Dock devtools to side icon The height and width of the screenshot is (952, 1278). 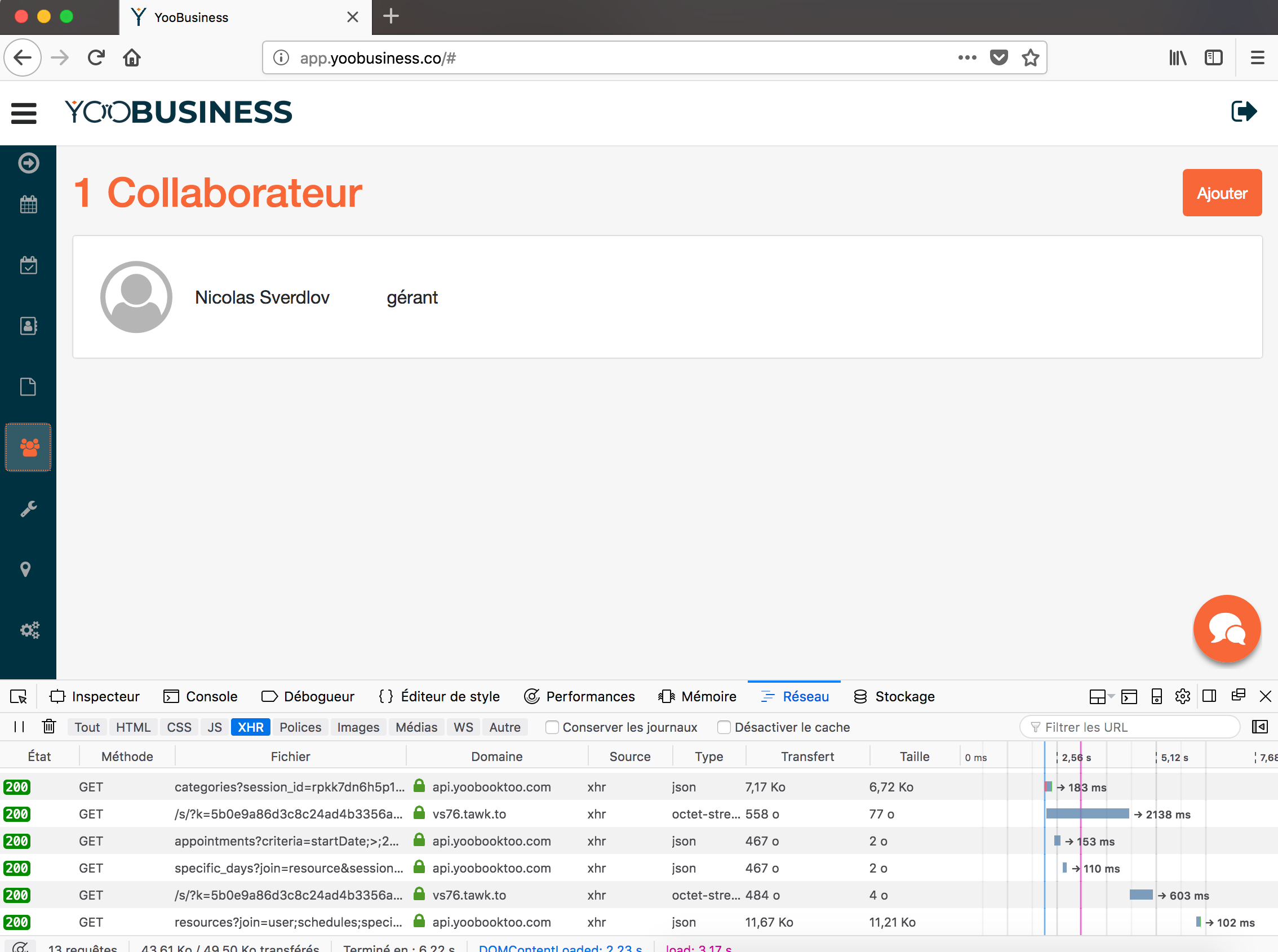(1209, 696)
